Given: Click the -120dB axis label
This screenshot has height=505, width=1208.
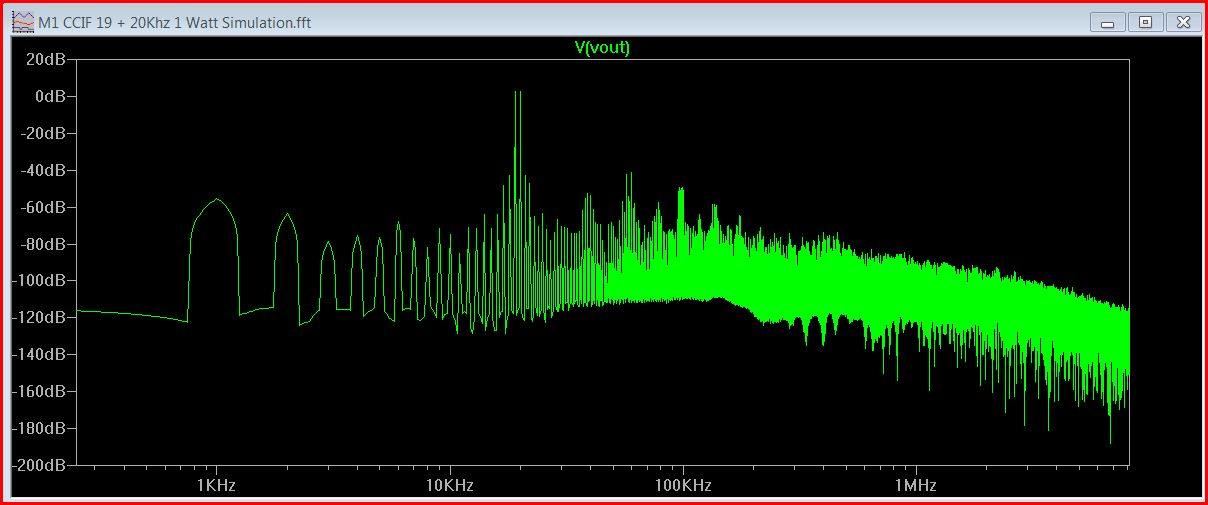Looking at the screenshot, I should point(39,318).
